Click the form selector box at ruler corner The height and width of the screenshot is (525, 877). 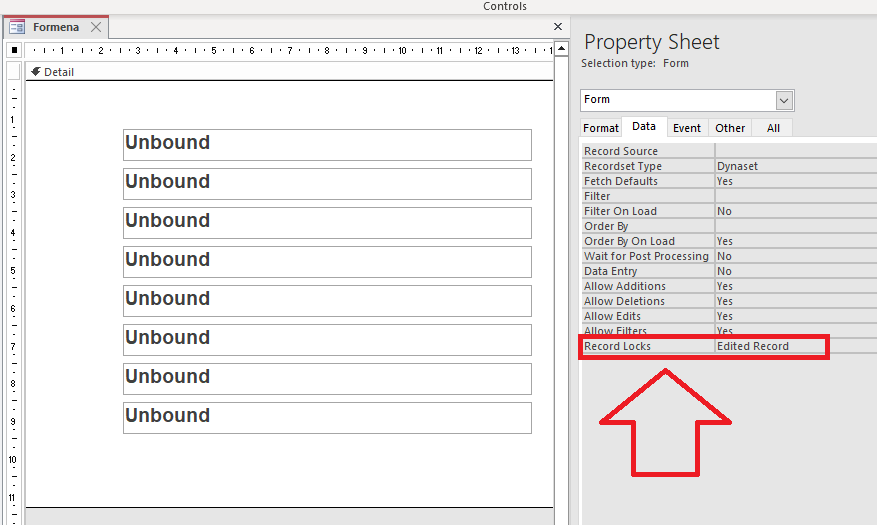click(14, 50)
